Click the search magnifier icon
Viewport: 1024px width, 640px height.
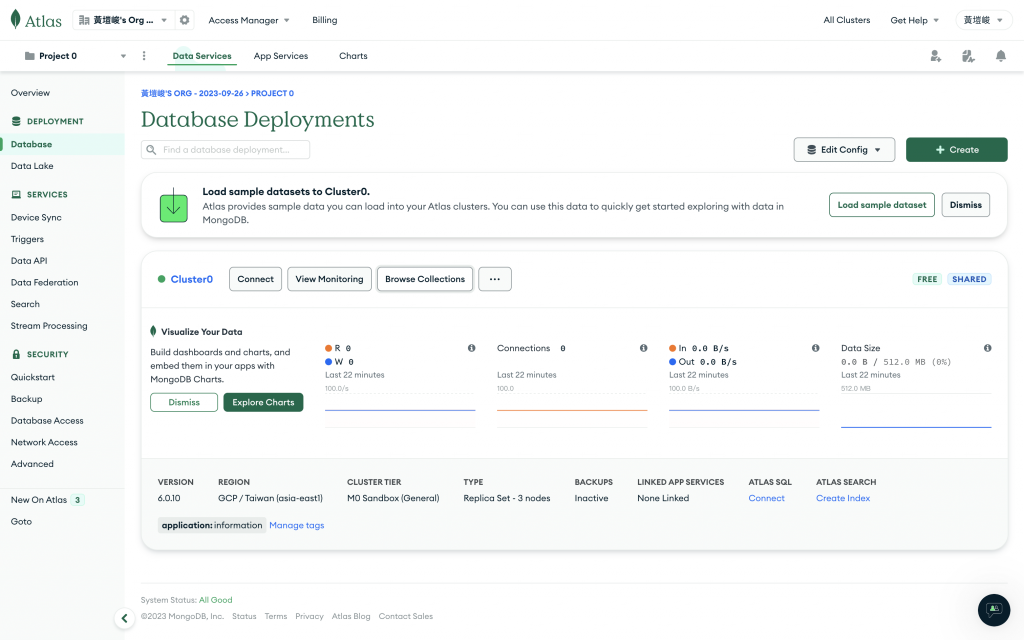(x=152, y=150)
